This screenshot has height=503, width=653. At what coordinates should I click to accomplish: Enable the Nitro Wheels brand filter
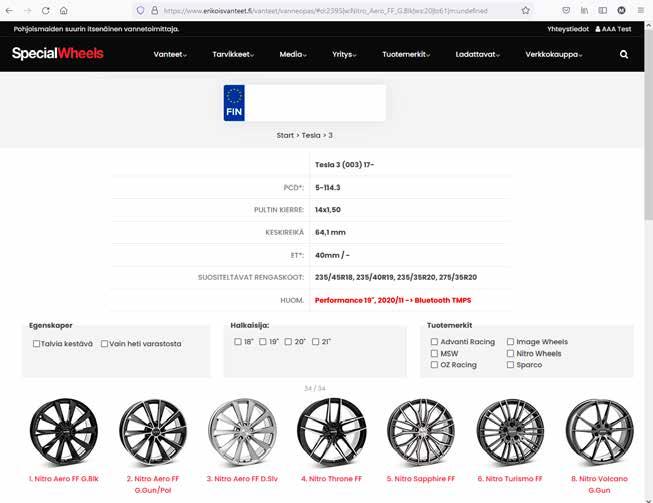click(x=510, y=353)
